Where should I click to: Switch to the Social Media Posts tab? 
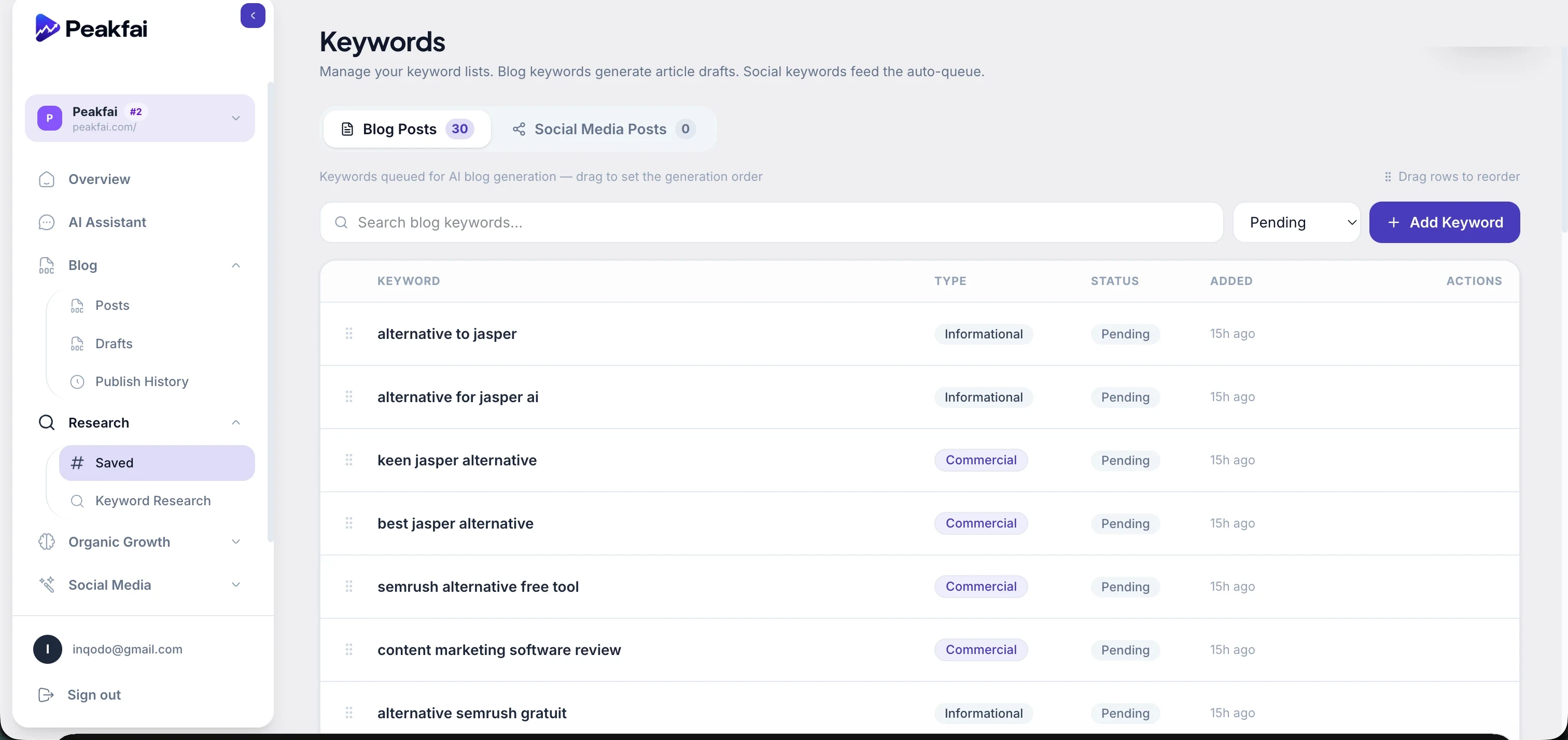tap(604, 129)
